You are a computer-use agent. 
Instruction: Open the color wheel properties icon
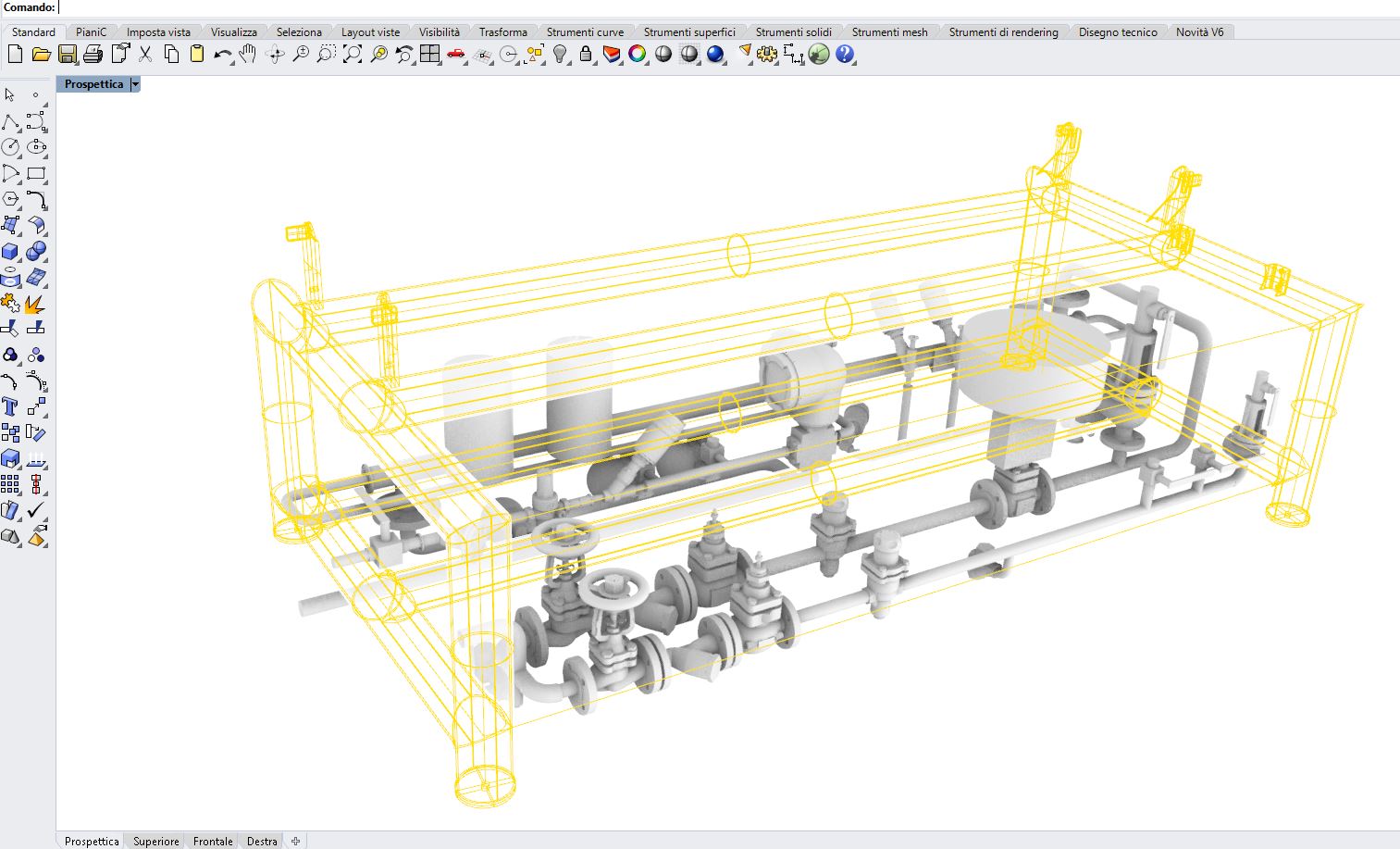pyautogui.click(x=638, y=55)
